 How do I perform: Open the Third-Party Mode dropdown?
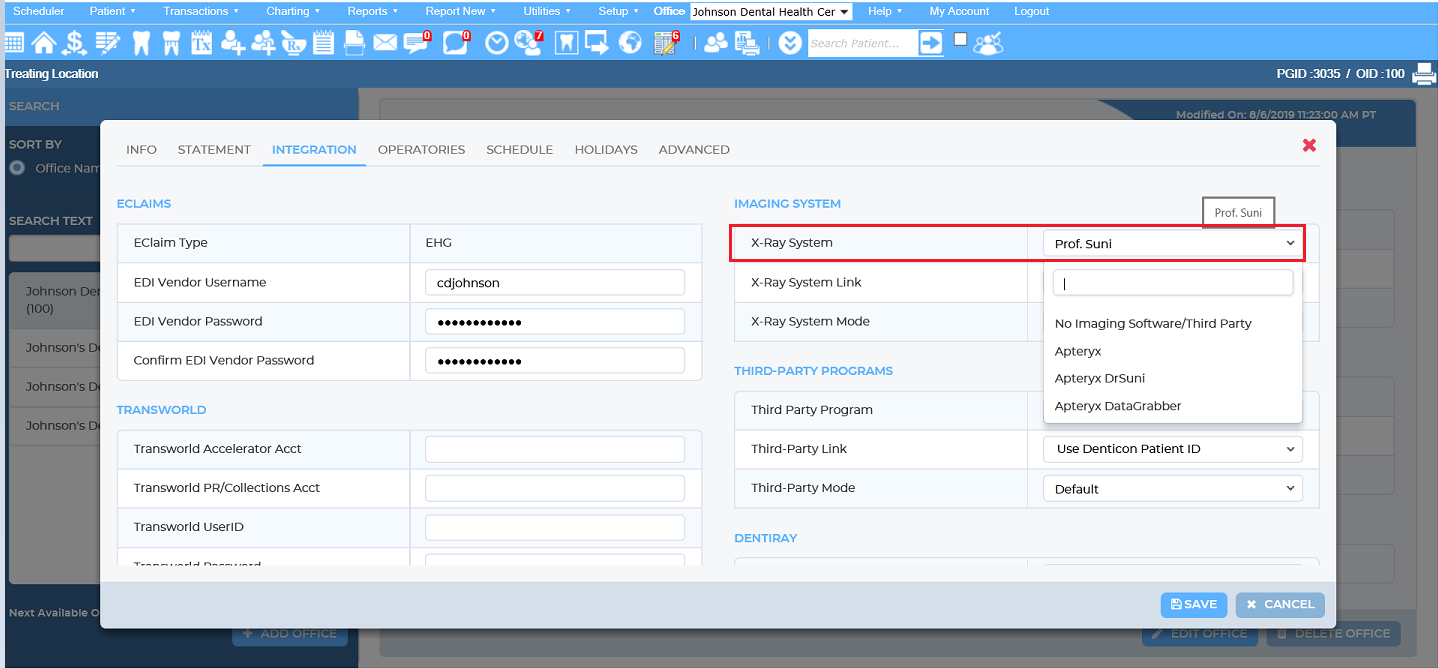1173,488
